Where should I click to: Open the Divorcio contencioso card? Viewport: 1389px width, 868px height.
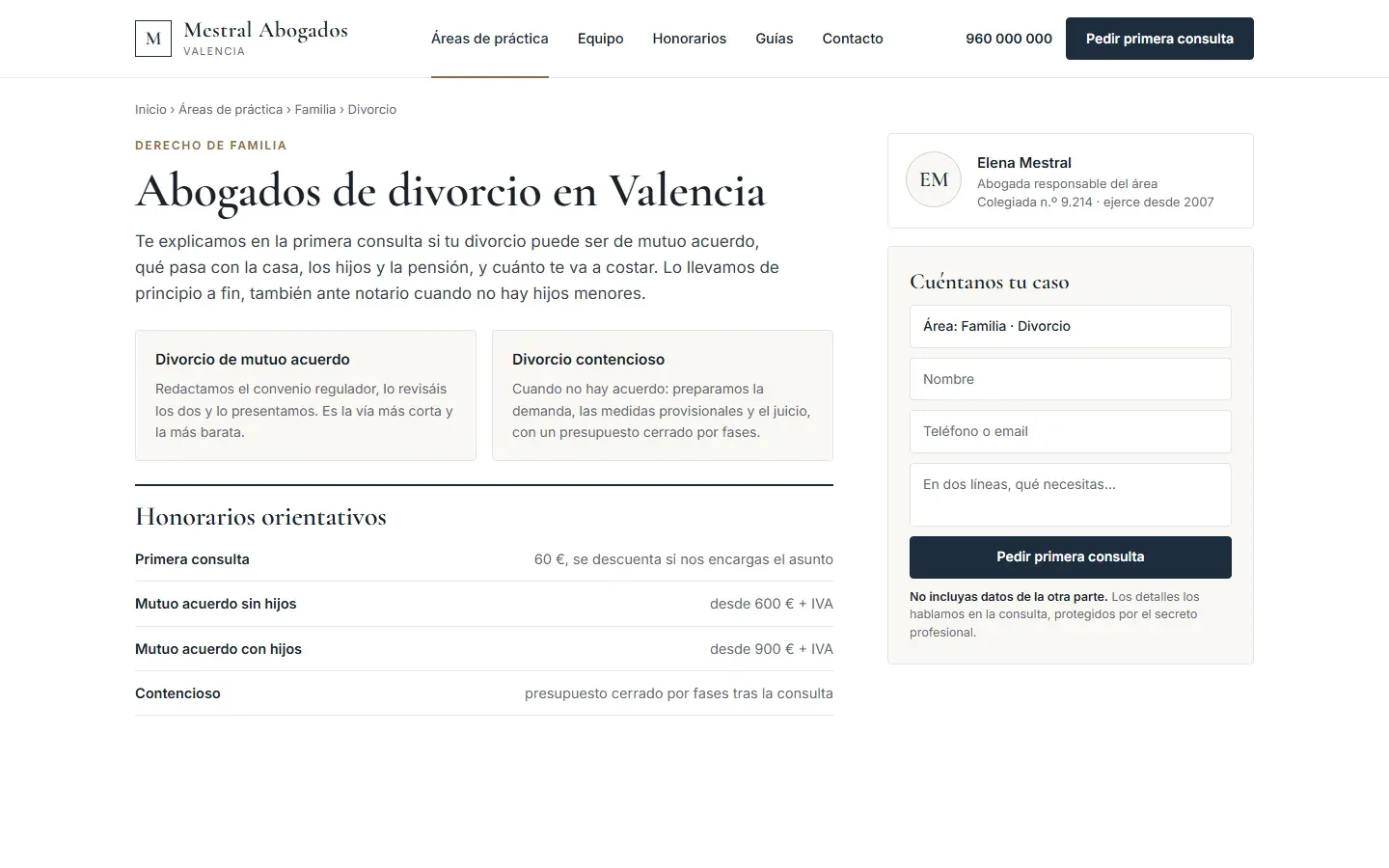tap(663, 395)
